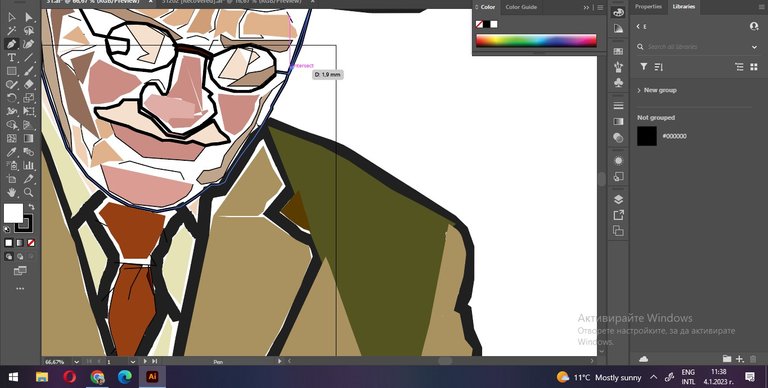Viewport: 768px width, 388px height.
Task: Select the Symbol Sprayer tool
Action: pyautogui.click(x=12, y=166)
